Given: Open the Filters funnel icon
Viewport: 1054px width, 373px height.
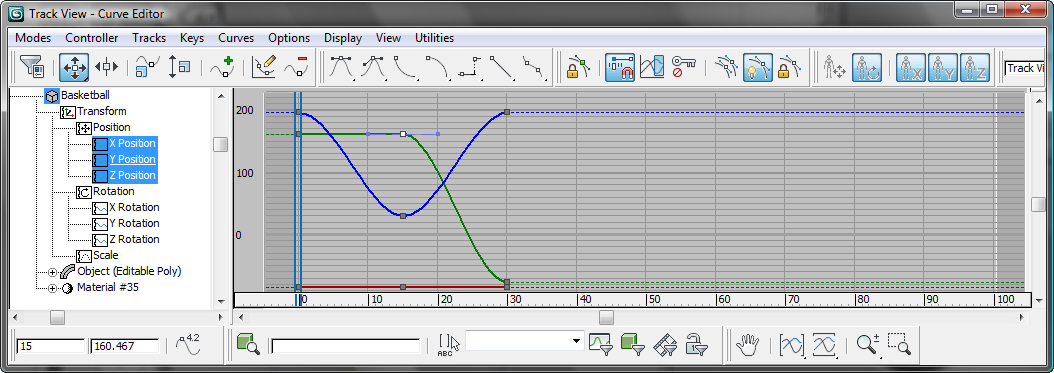Looking at the screenshot, I should click(32, 67).
